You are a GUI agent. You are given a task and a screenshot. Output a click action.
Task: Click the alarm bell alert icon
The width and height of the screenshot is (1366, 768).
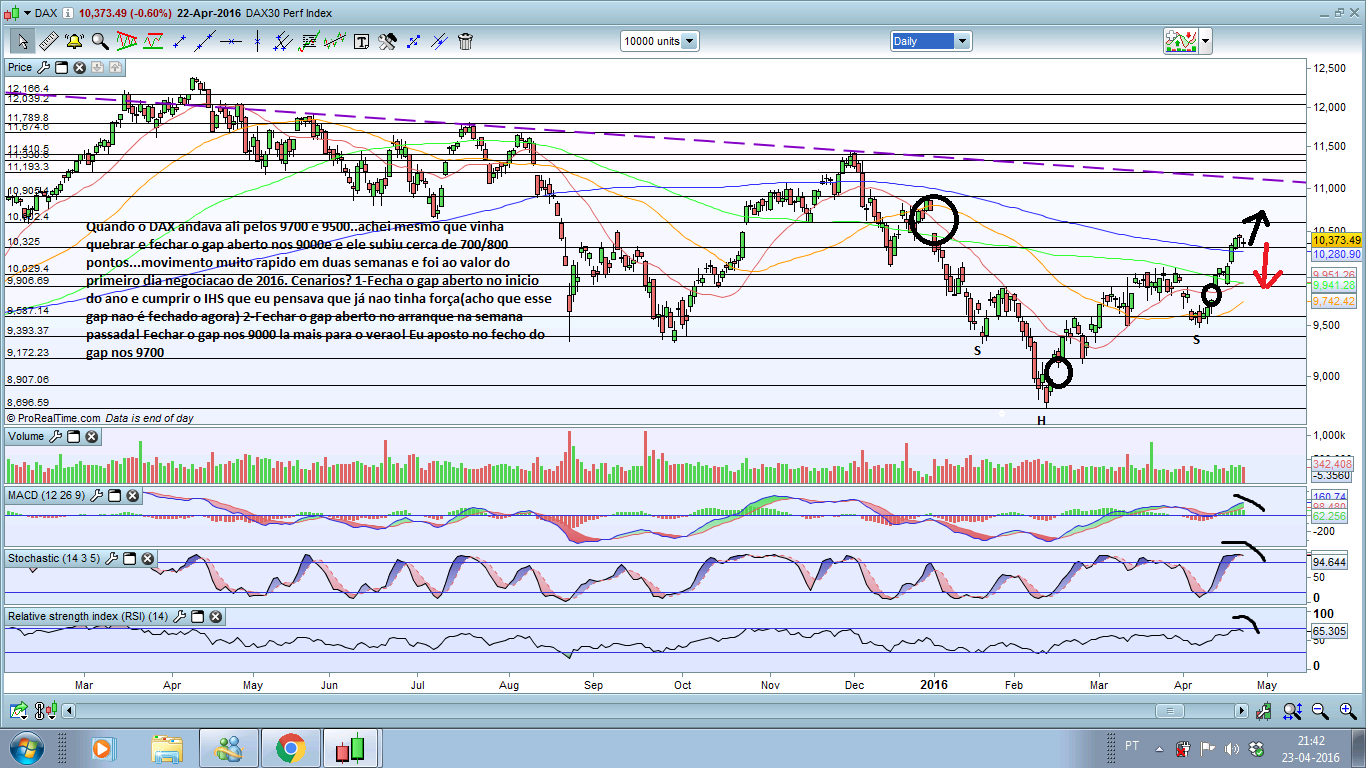click(74, 41)
